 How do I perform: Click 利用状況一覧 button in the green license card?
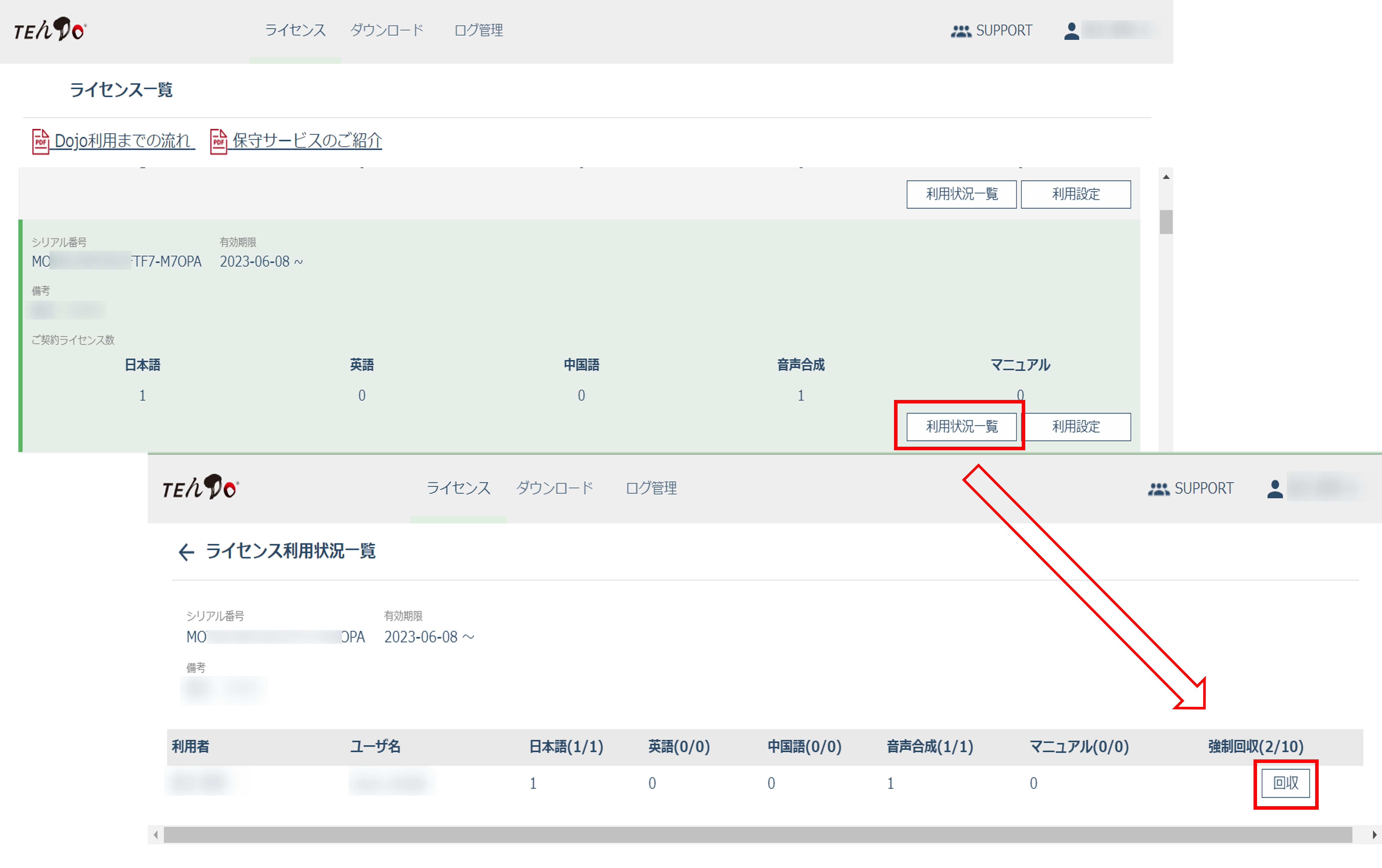point(961,426)
